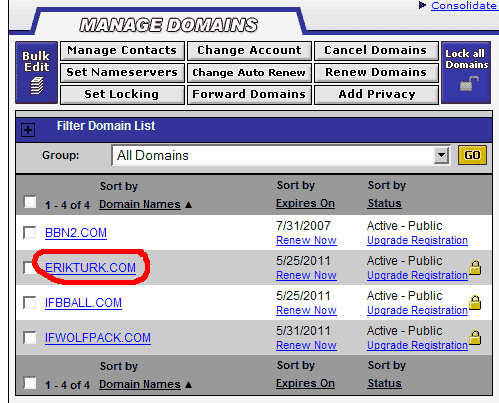Click the Cancel Domains button

(x=376, y=51)
